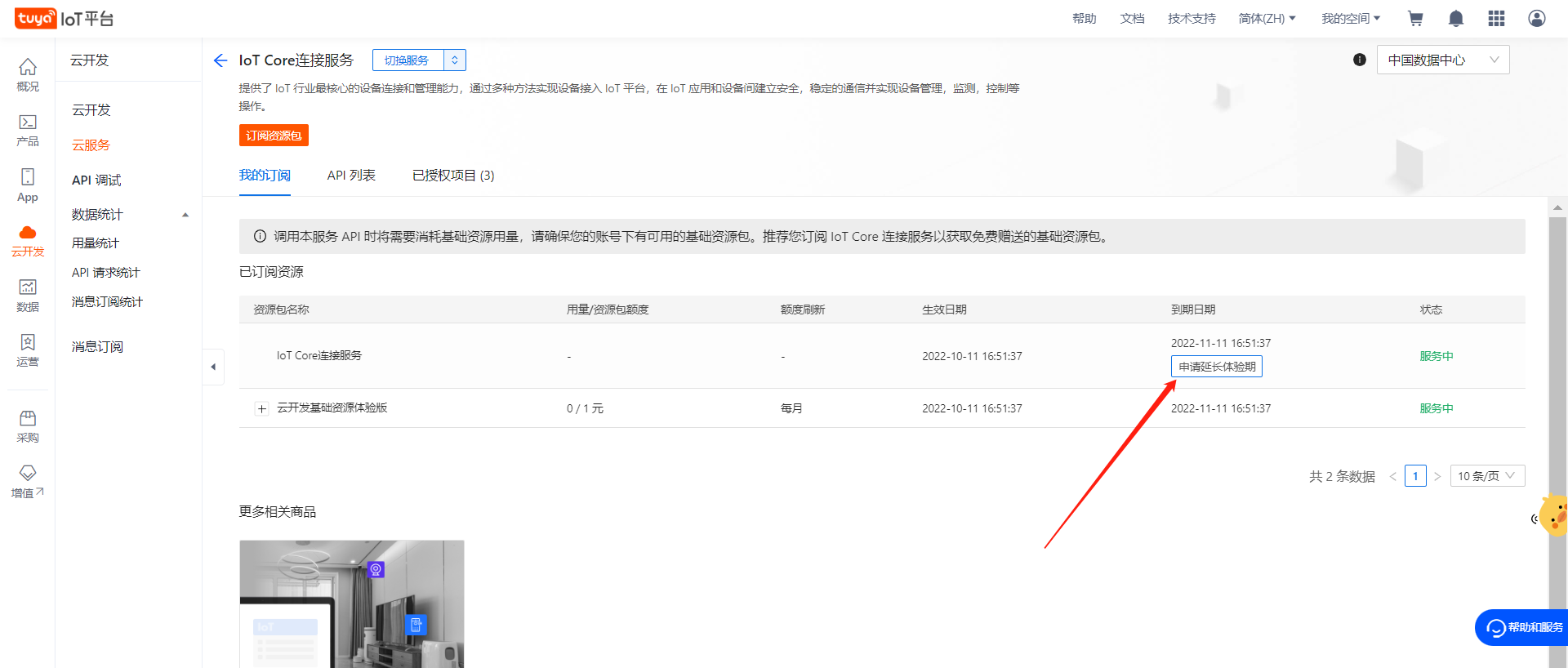Open the App sidebar icon

[x=28, y=185]
